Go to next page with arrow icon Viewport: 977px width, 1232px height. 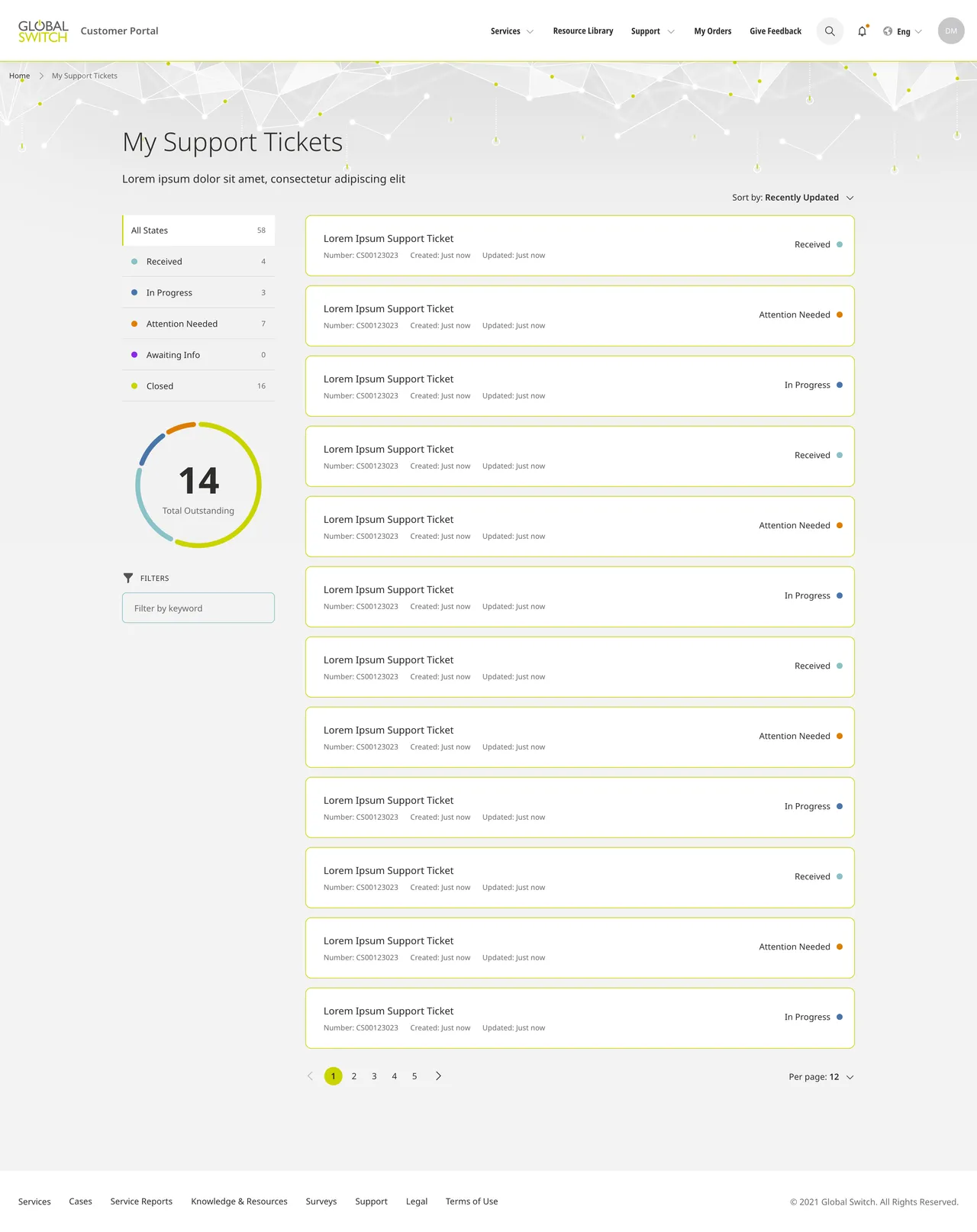pos(438,1076)
